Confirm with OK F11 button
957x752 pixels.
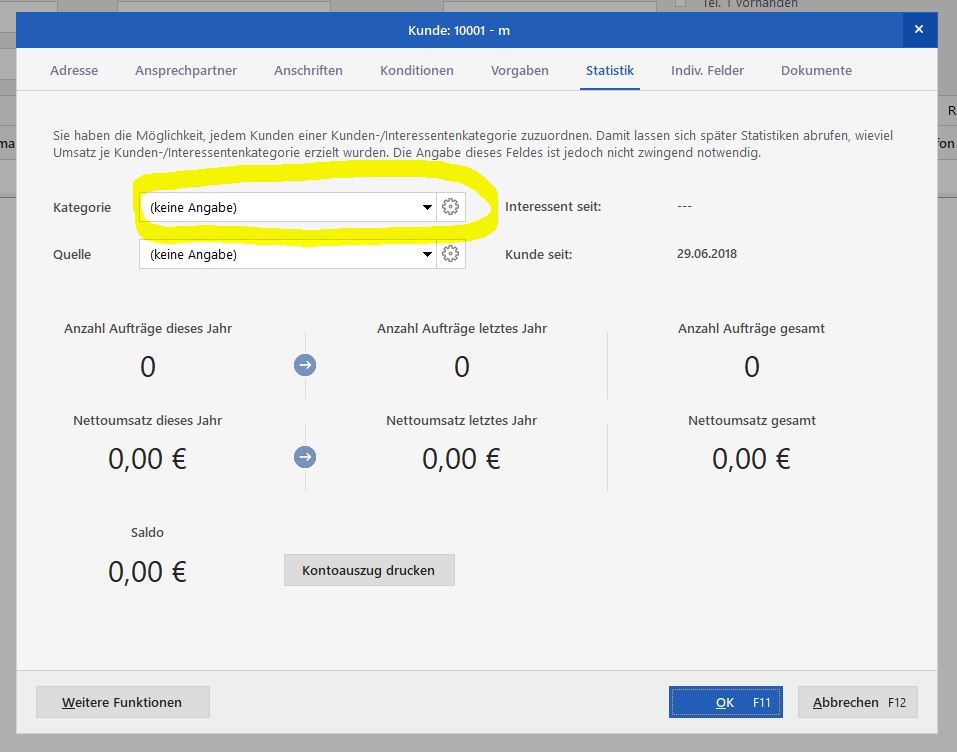726,702
